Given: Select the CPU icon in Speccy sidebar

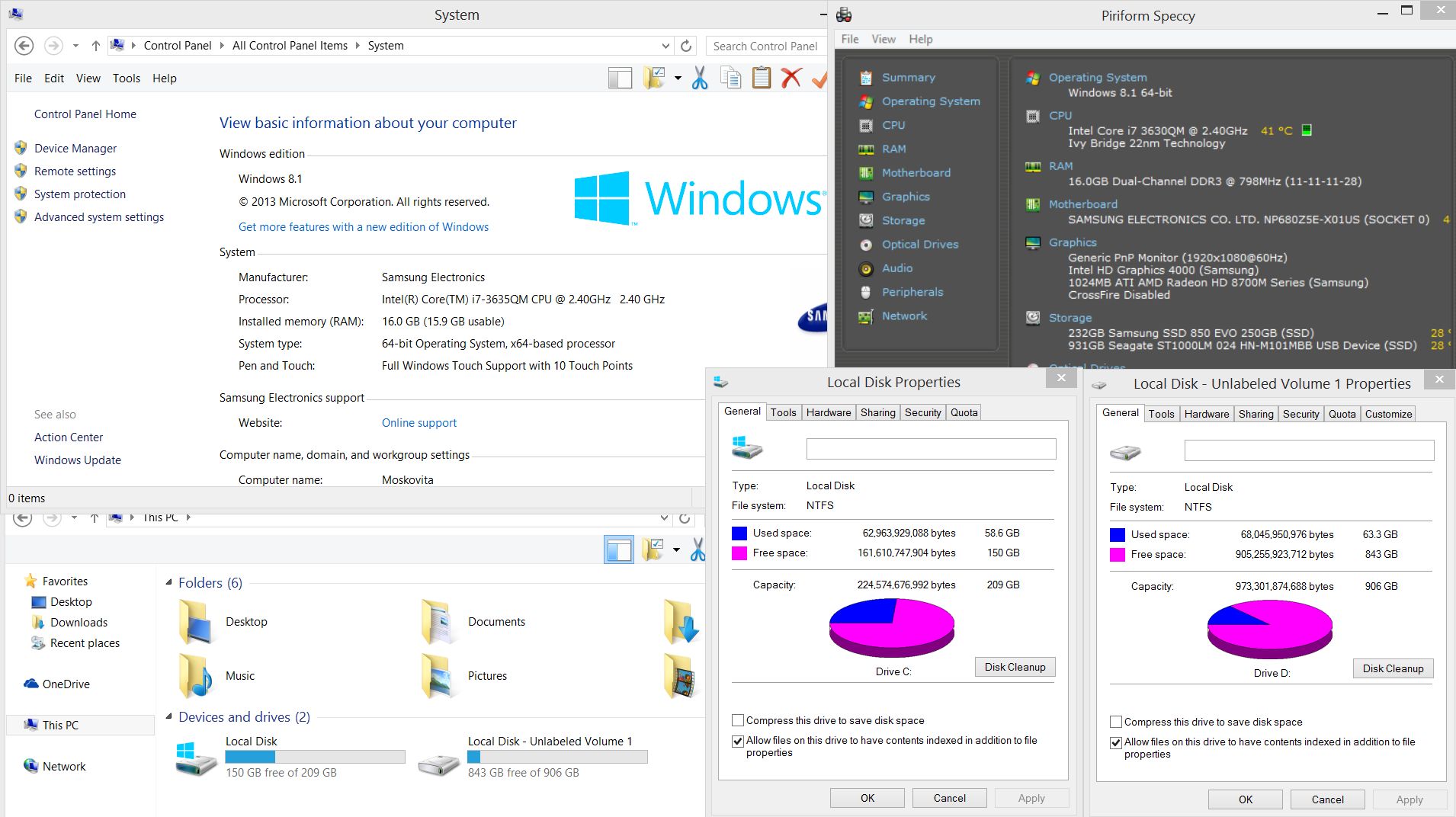Looking at the screenshot, I should point(866,125).
